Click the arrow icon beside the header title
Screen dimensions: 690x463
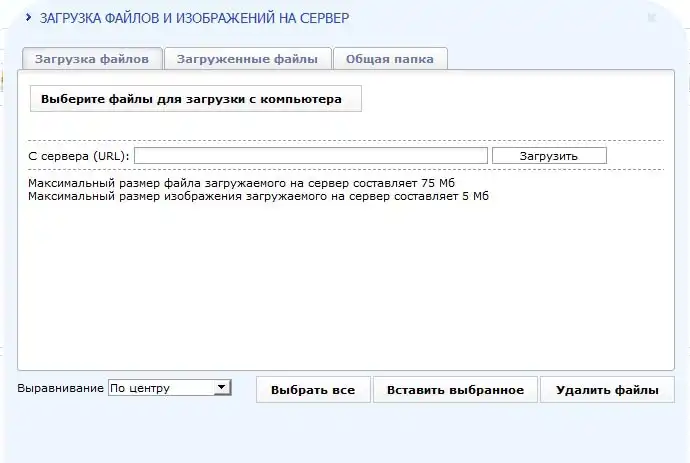pos(28,18)
